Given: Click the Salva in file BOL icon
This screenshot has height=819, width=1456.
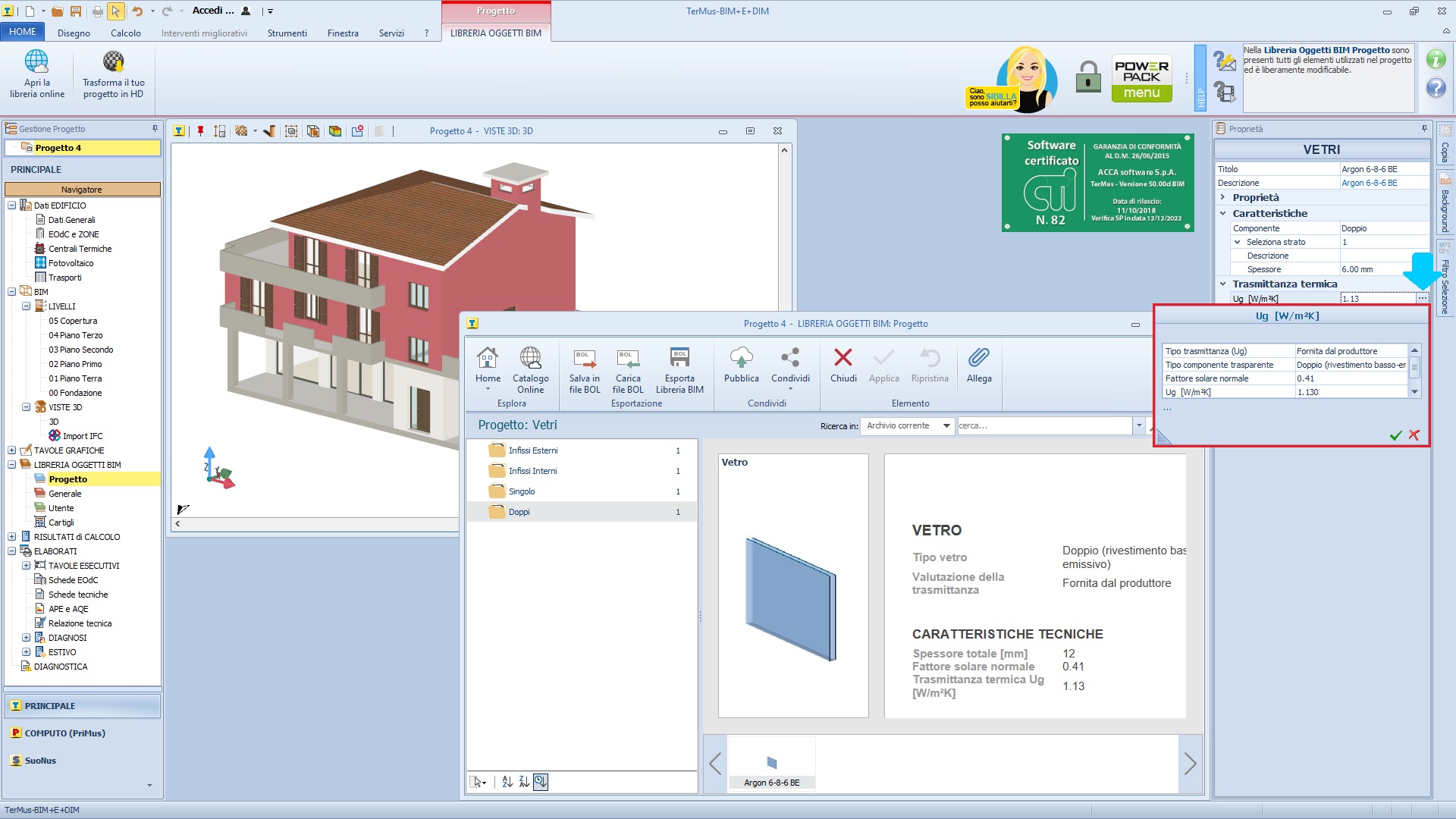Looking at the screenshot, I should 584,359.
